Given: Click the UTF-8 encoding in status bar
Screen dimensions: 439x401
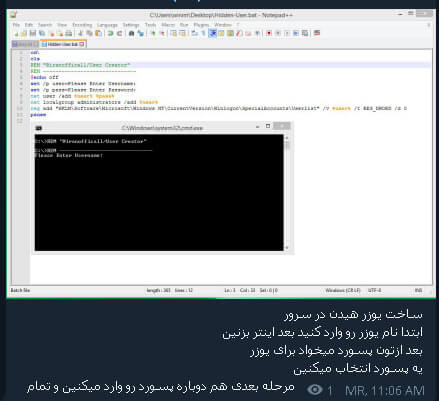Looking at the screenshot, I should click(374, 290).
